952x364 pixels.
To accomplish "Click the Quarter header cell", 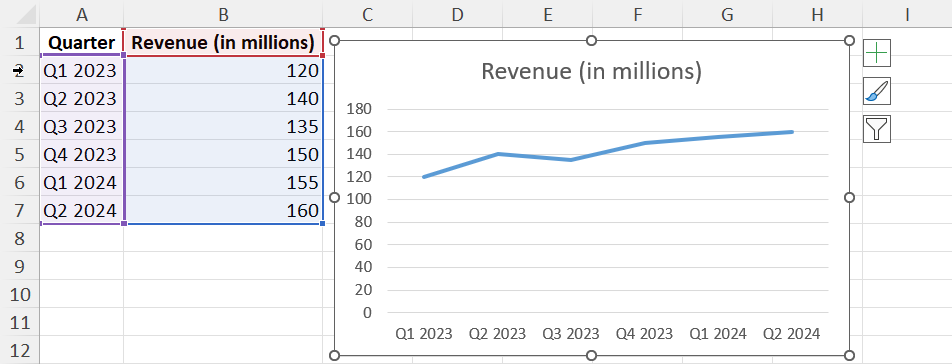I will click(x=81, y=42).
